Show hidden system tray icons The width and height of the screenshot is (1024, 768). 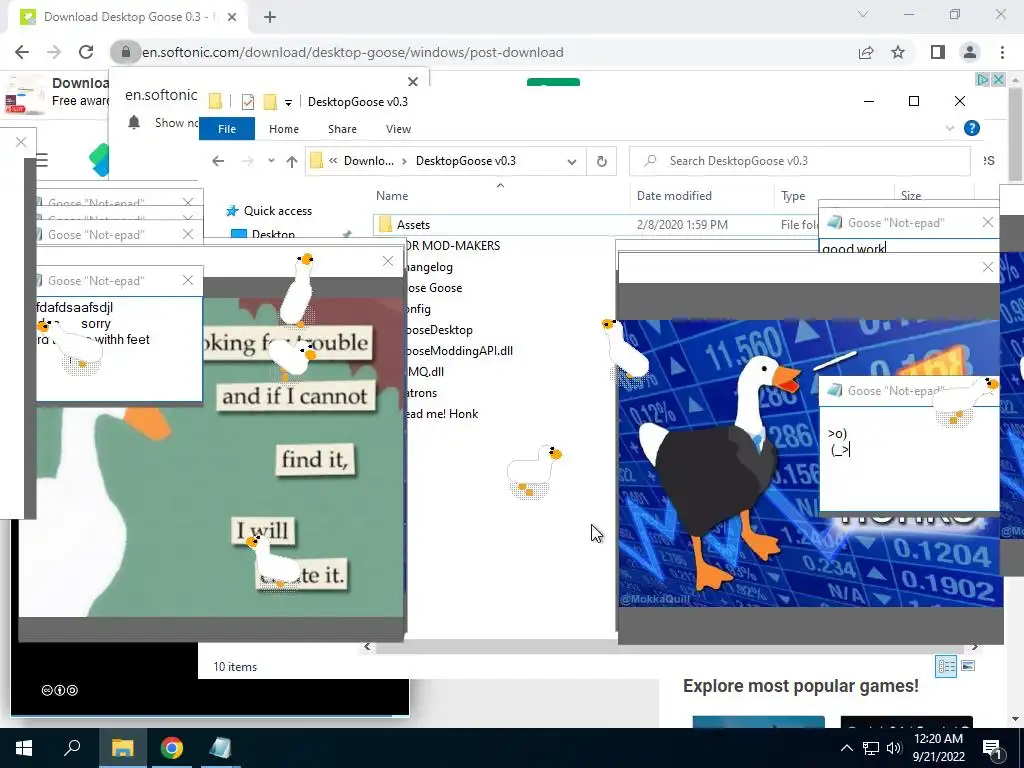pos(846,748)
